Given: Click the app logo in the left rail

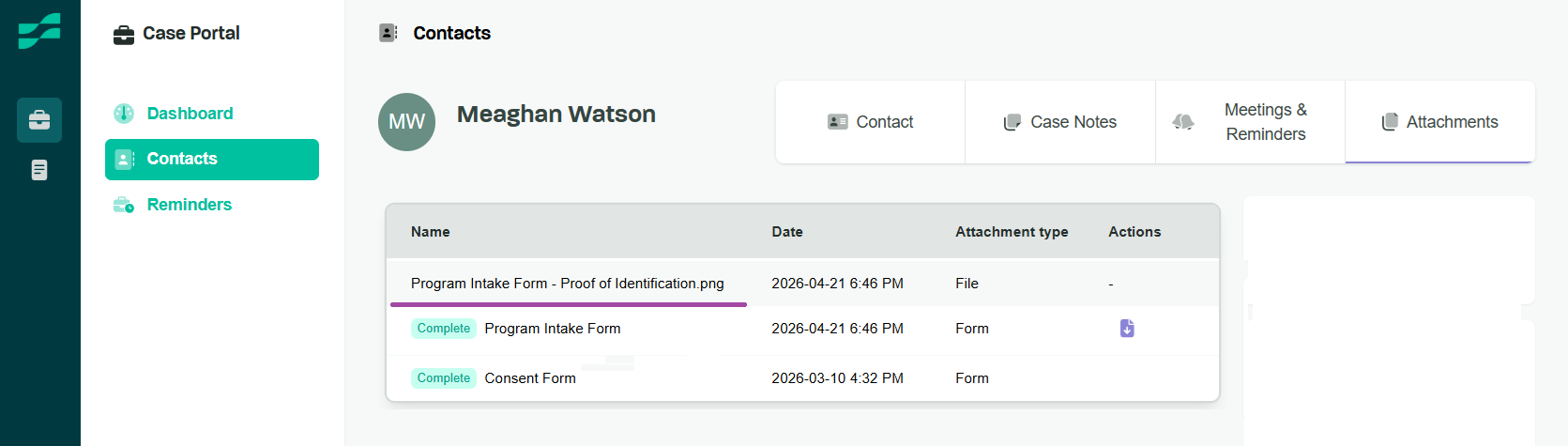Looking at the screenshot, I should [x=39, y=31].
